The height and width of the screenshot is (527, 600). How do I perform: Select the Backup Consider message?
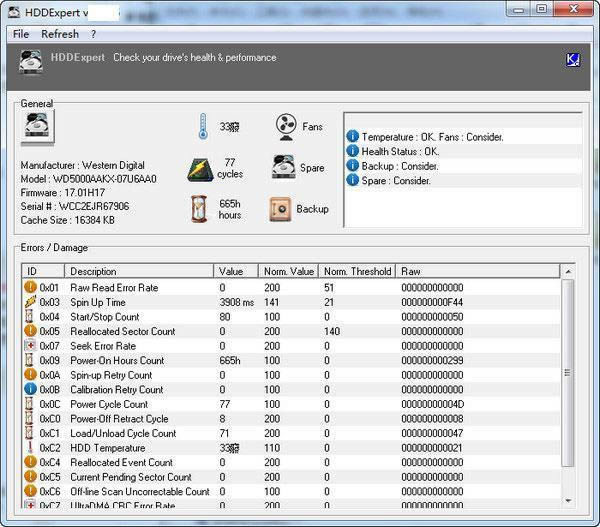click(x=400, y=166)
